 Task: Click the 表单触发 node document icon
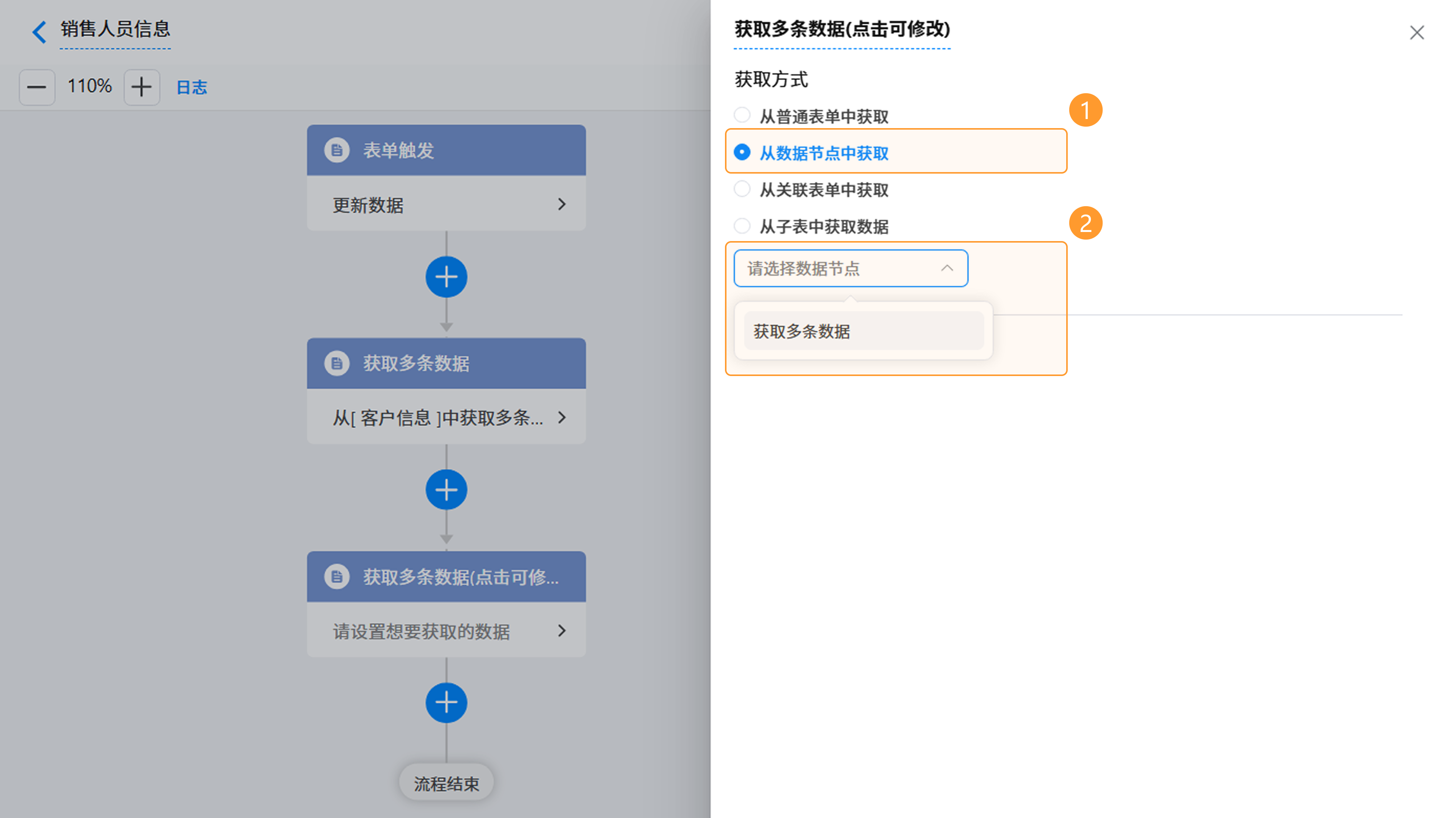337,150
